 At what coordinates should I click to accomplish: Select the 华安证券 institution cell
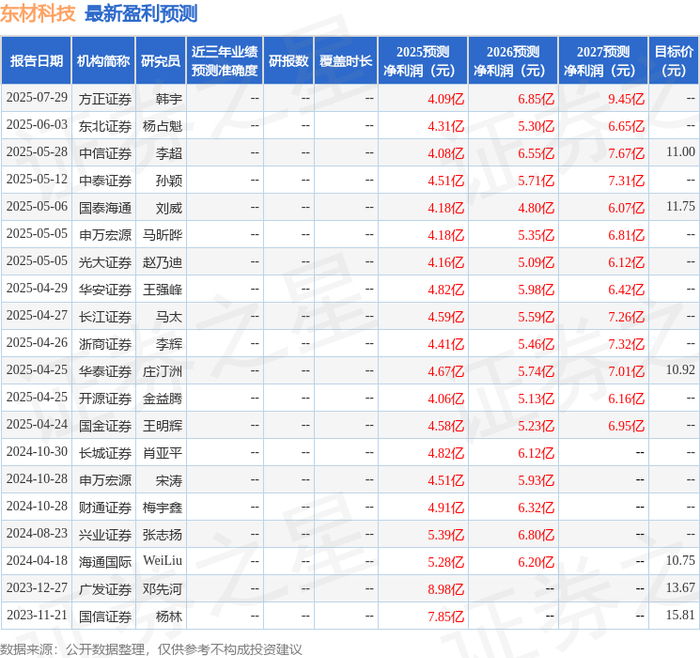(105, 289)
